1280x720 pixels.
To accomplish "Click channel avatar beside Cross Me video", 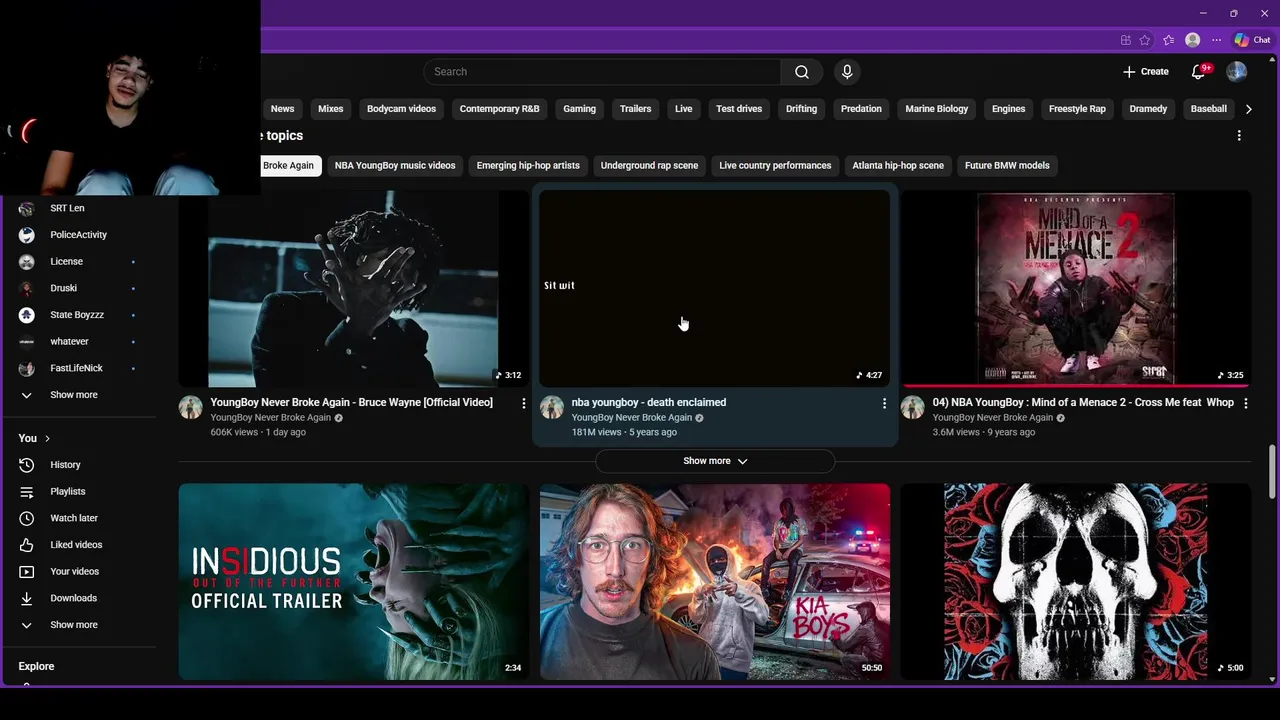I will point(912,407).
